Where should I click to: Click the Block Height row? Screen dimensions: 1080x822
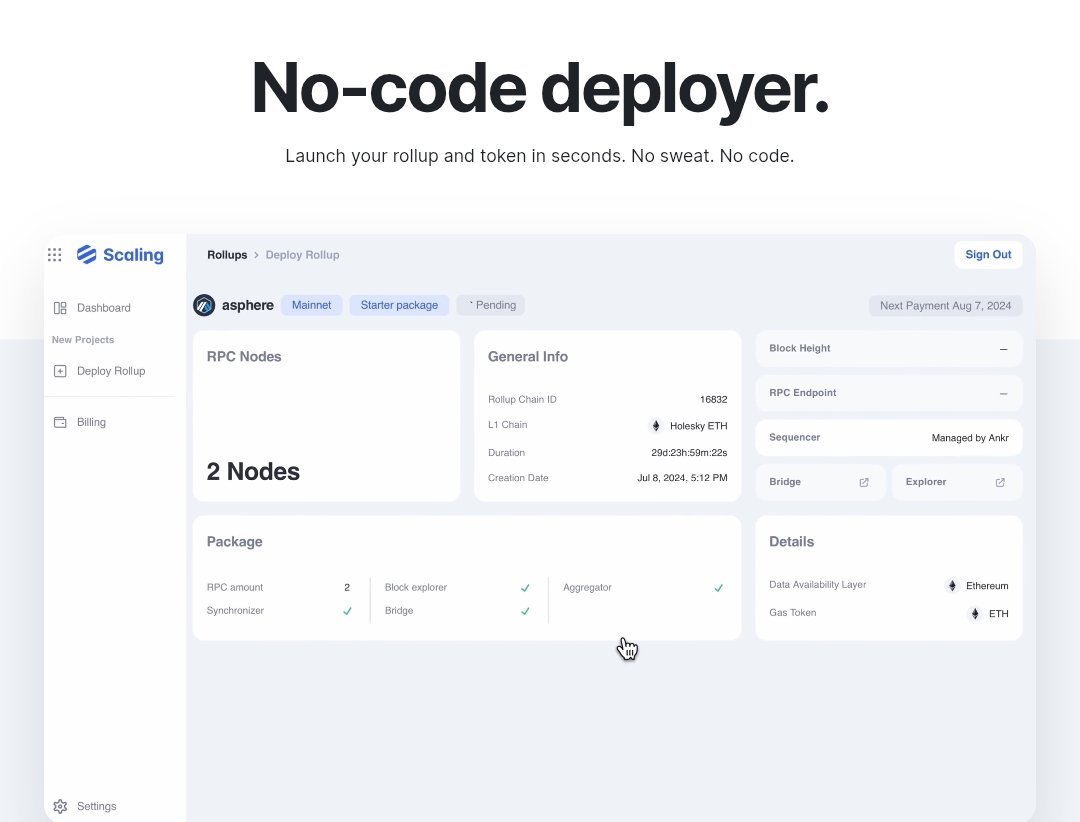[889, 349]
